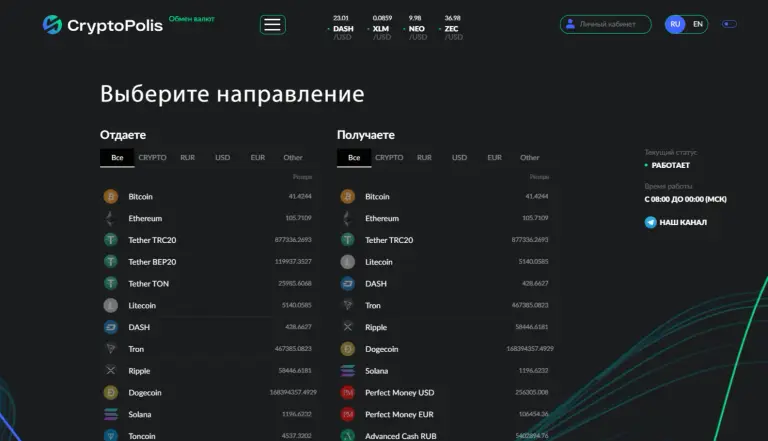768x441 pixels.
Task: Select XLM/USD ticker in header
Action: [381, 28]
